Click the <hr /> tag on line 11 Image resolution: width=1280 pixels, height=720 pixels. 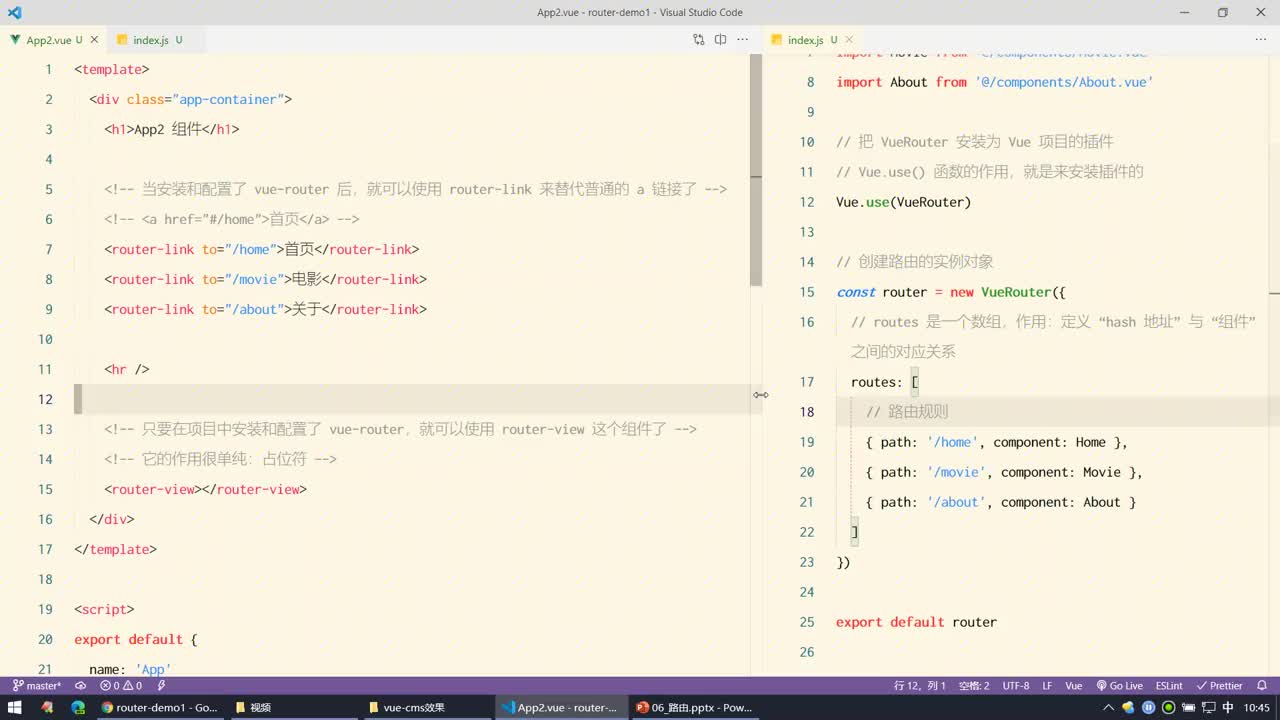(x=126, y=369)
